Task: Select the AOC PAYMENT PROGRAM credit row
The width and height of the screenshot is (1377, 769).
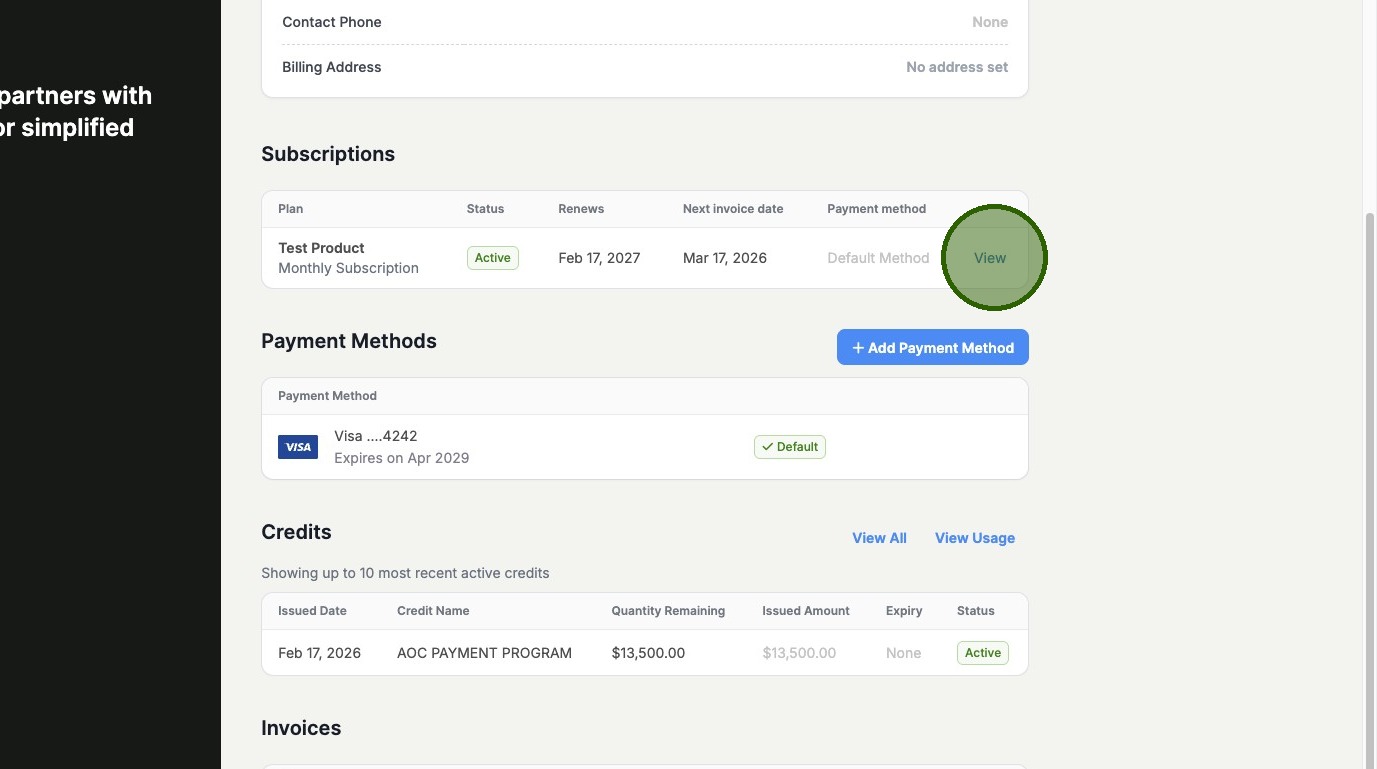Action: [484, 653]
